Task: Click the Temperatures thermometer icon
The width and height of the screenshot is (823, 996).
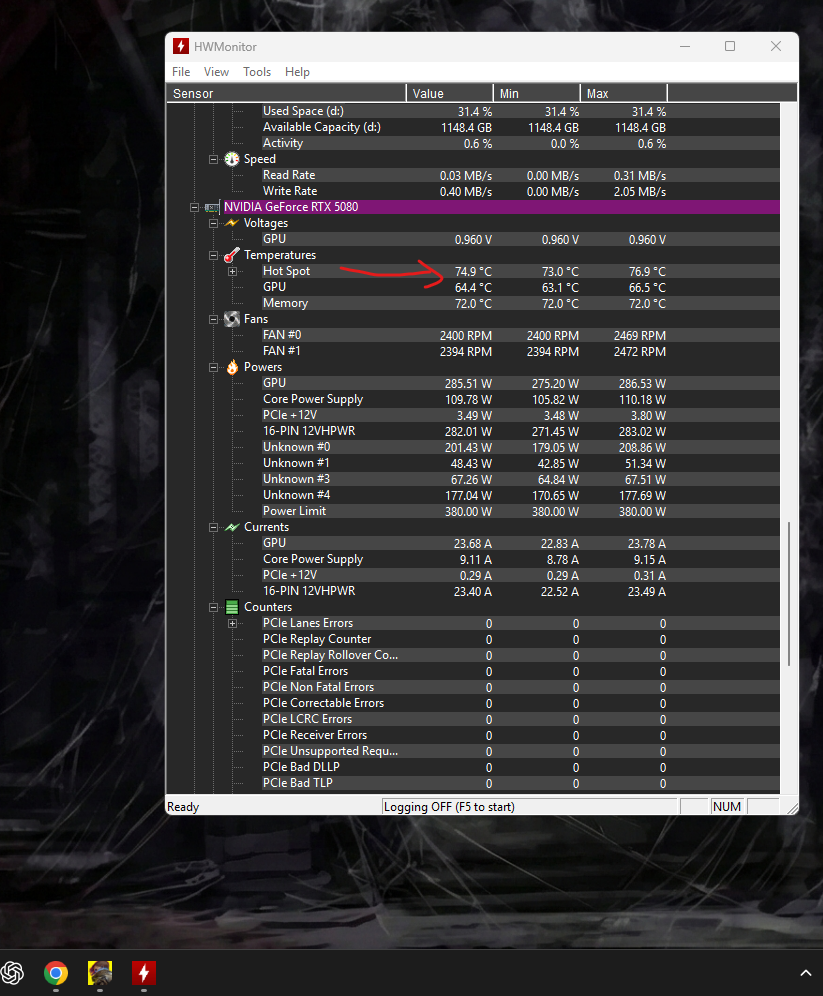Action: [232, 255]
